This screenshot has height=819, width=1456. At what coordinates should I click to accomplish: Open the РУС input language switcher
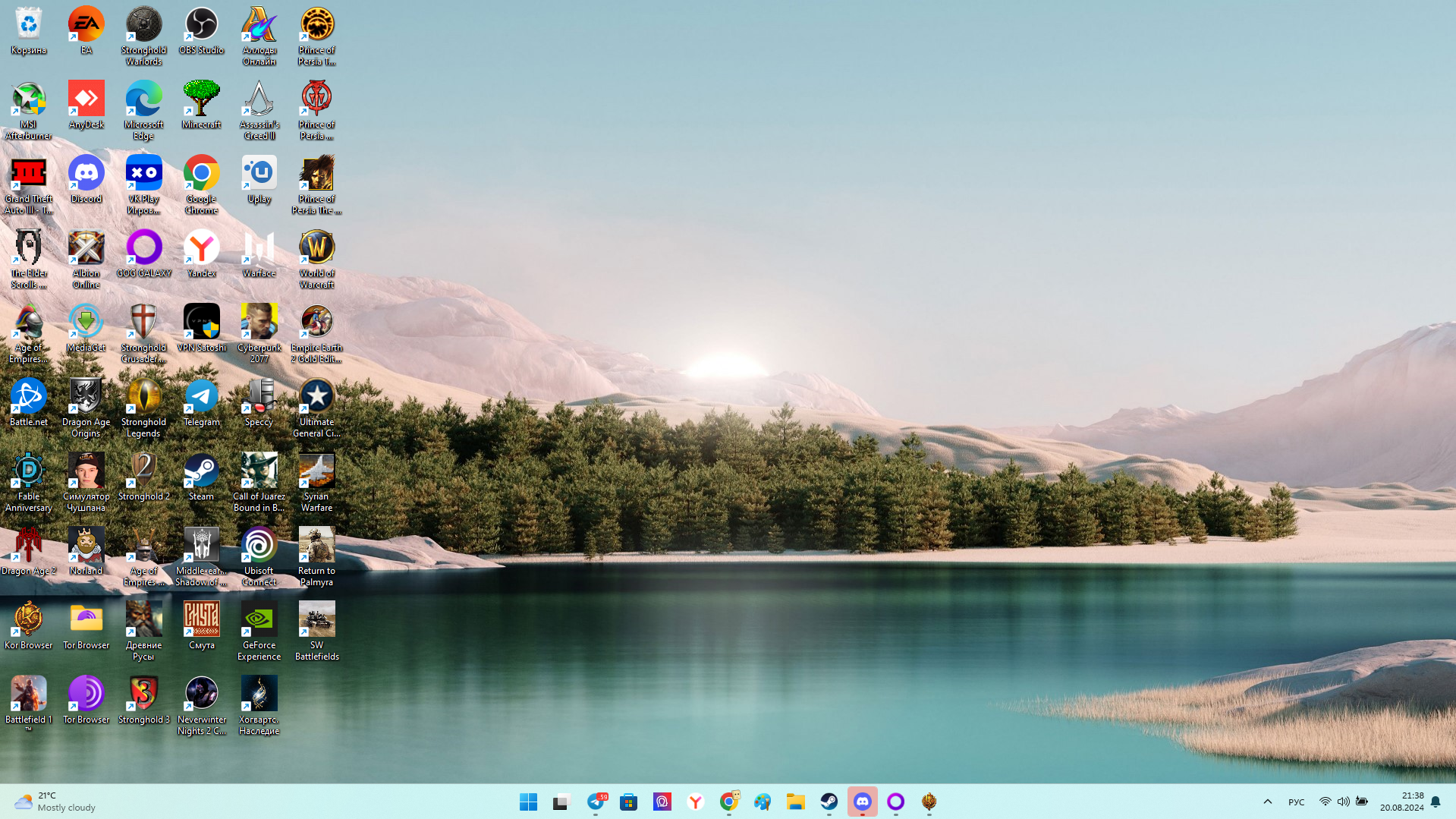1296,802
